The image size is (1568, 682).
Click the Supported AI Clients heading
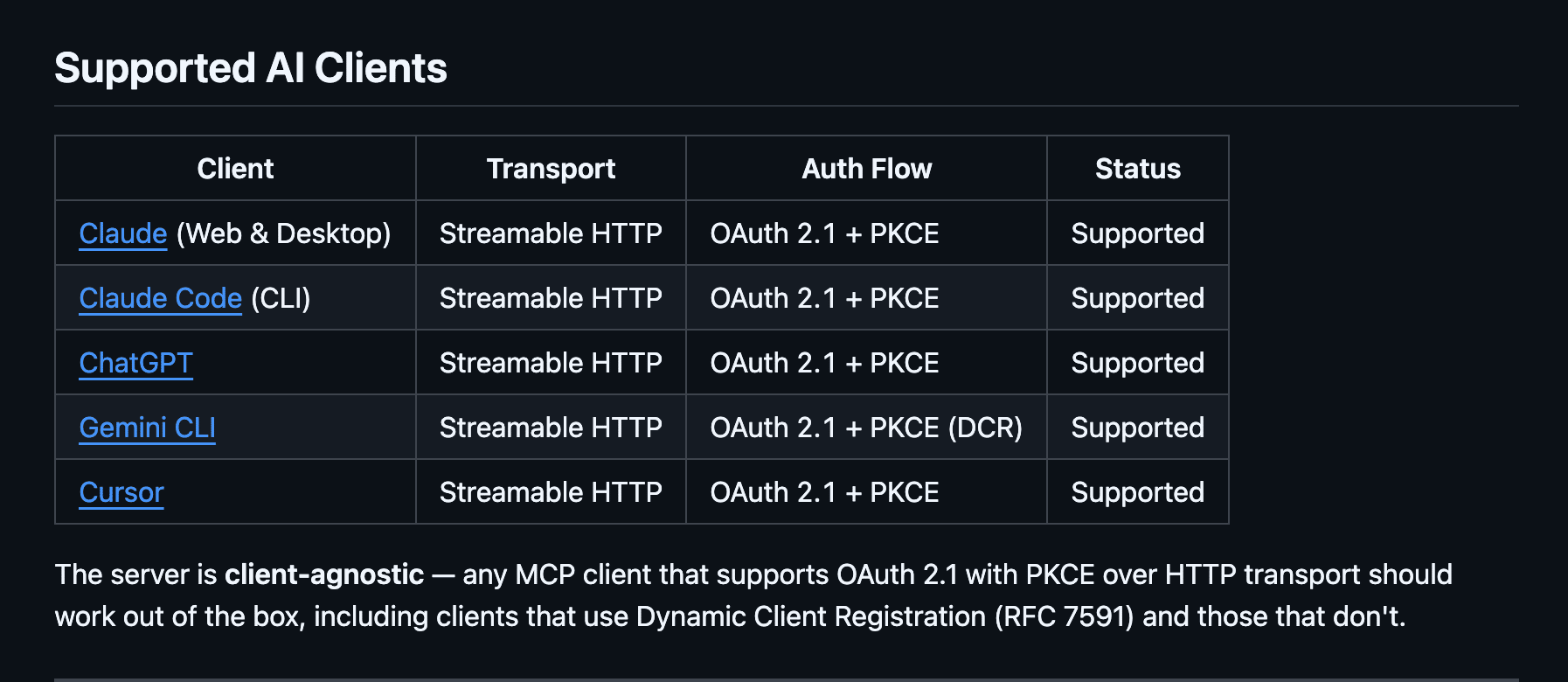pyautogui.click(x=251, y=68)
